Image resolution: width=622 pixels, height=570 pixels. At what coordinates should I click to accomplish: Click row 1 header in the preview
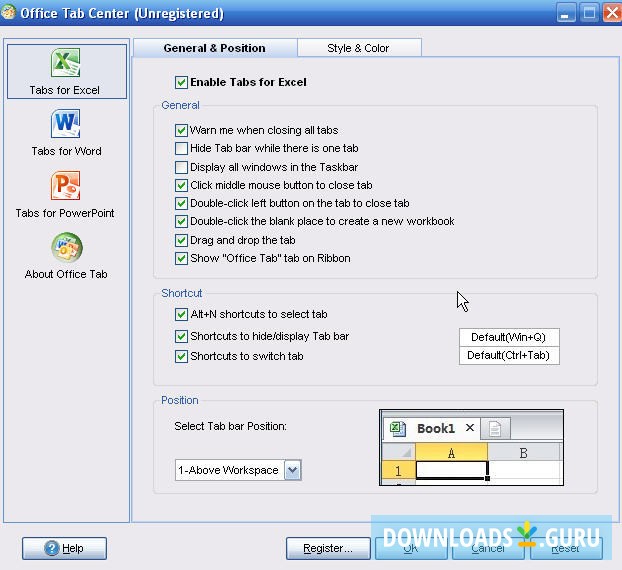pyautogui.click(x=398, y=471)
